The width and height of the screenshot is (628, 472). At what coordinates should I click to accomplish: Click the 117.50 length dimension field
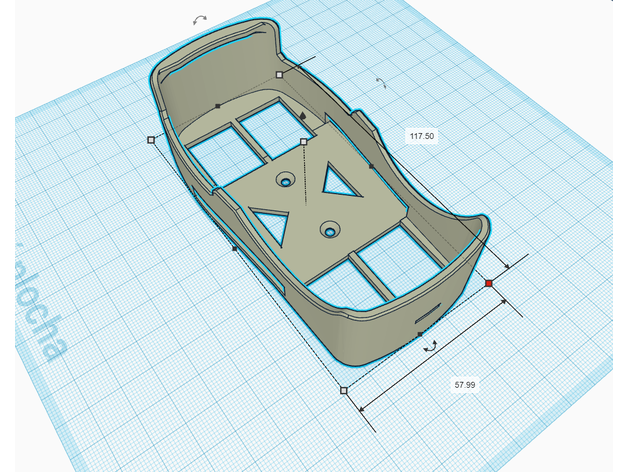click(x=421, y=135)
